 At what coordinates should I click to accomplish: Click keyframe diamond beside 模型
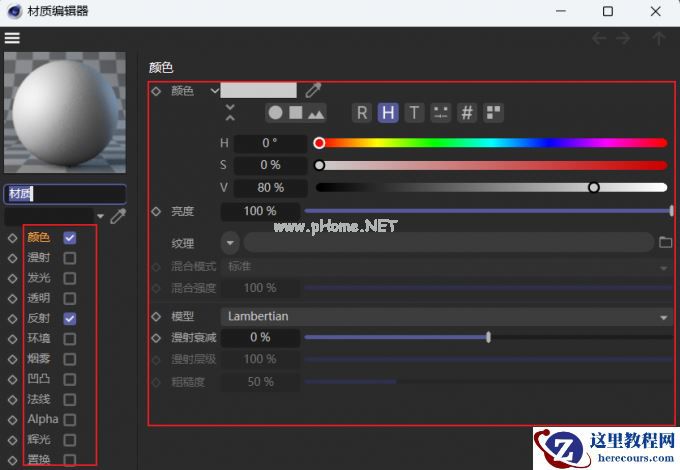pyautogui.click(x=156, y=317)
